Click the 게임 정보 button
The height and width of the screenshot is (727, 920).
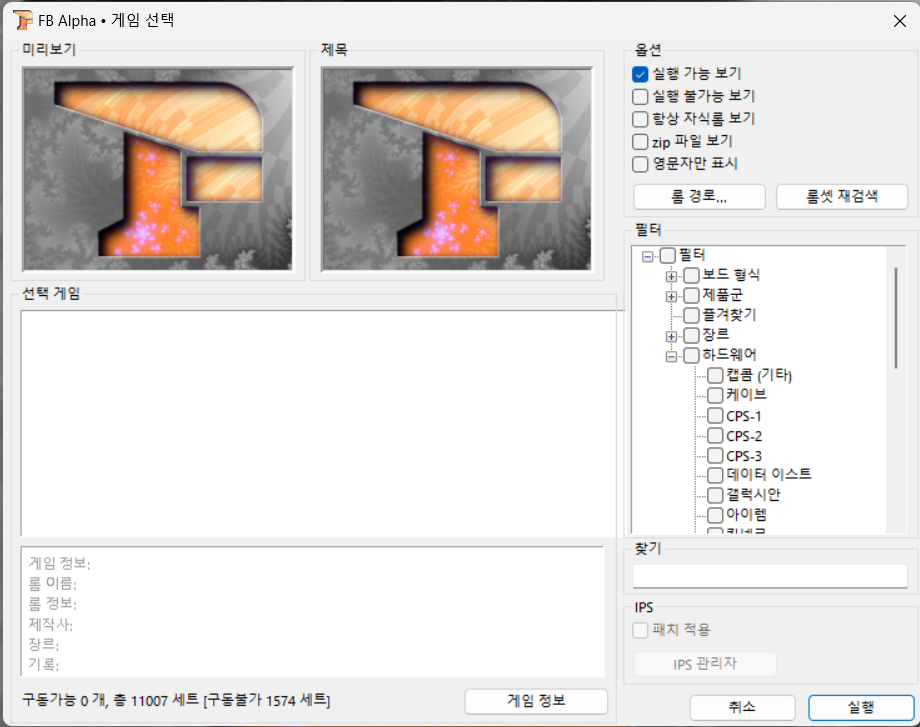[x=536, y=701]
